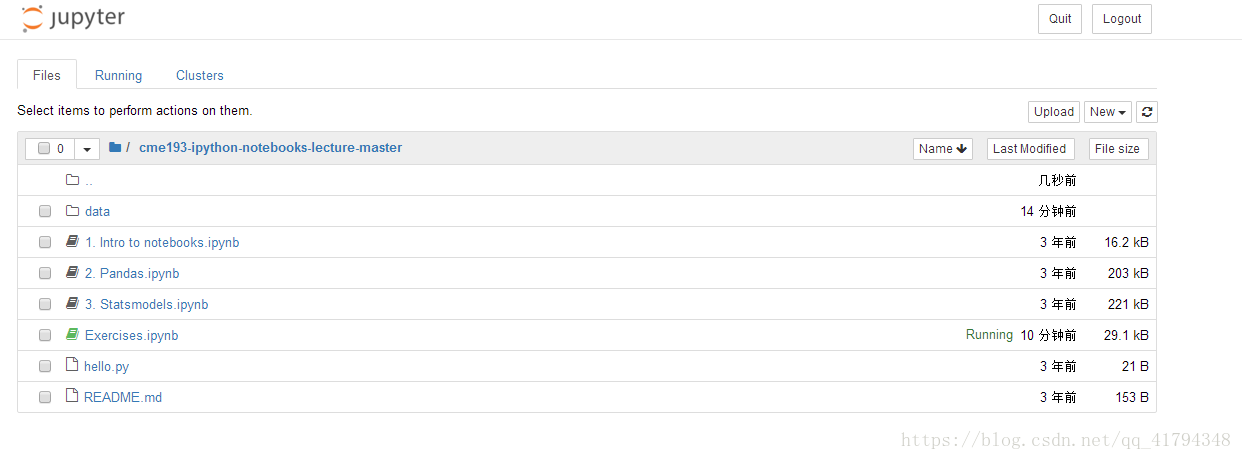Open the New dropdown menu
1242x460 pixels.
pos(1108,112)
